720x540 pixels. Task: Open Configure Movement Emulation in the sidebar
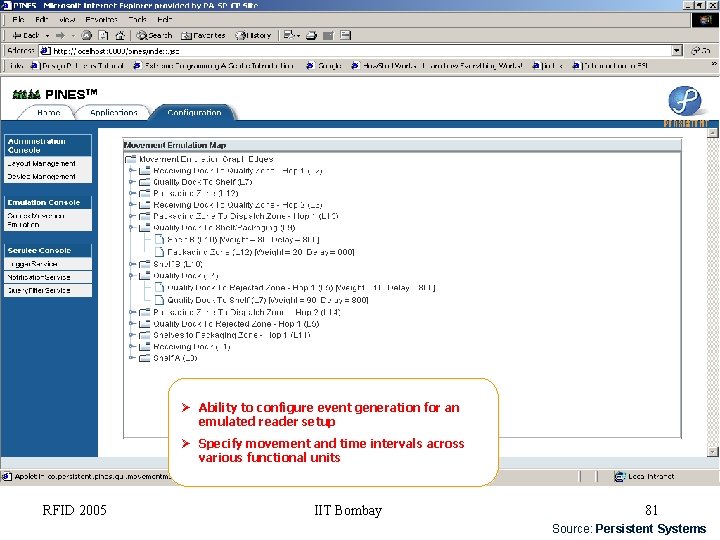pos(48,220)
